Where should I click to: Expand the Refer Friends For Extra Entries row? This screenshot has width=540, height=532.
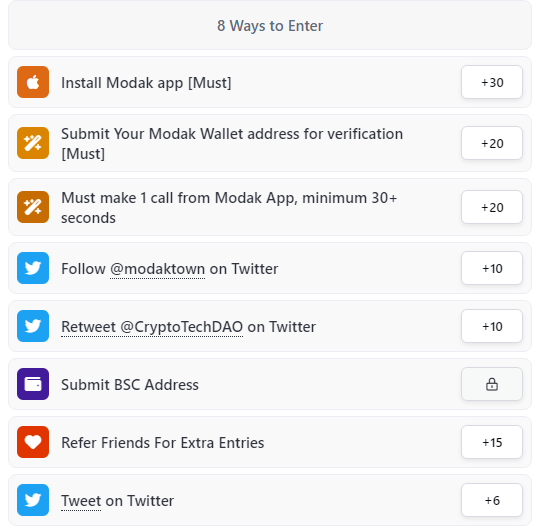pyautogui.click(x=270, y=442)
